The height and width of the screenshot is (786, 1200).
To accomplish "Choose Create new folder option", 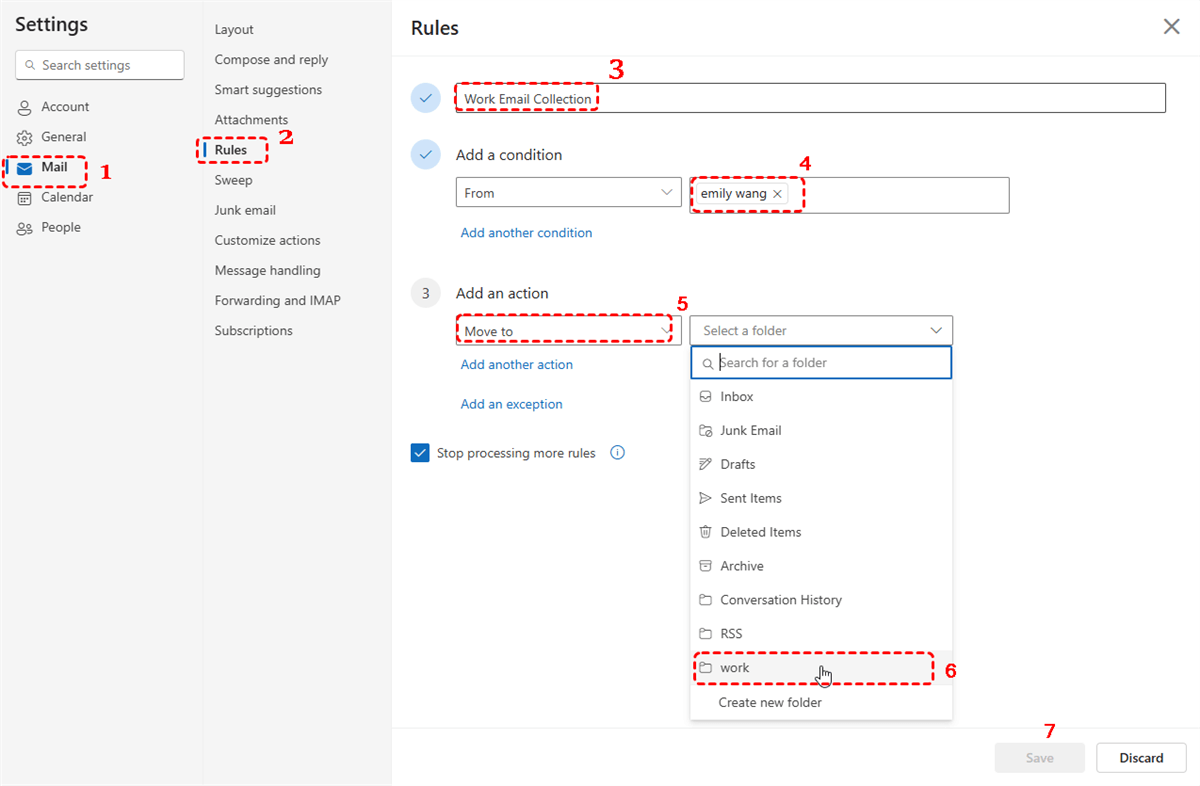I will coord(770,703).
